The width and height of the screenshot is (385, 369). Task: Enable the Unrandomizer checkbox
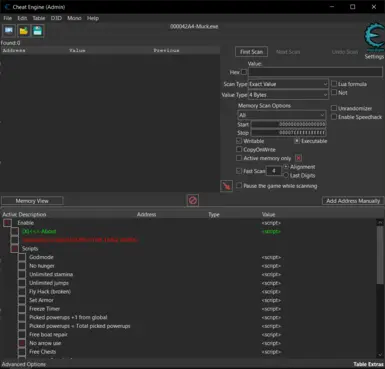[x=334, y=108]
